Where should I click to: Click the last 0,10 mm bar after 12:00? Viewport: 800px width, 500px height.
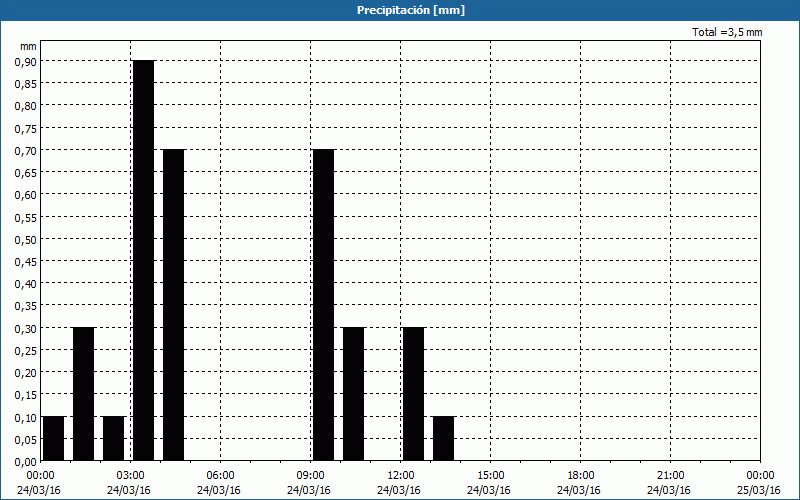(x=443, y=438)
